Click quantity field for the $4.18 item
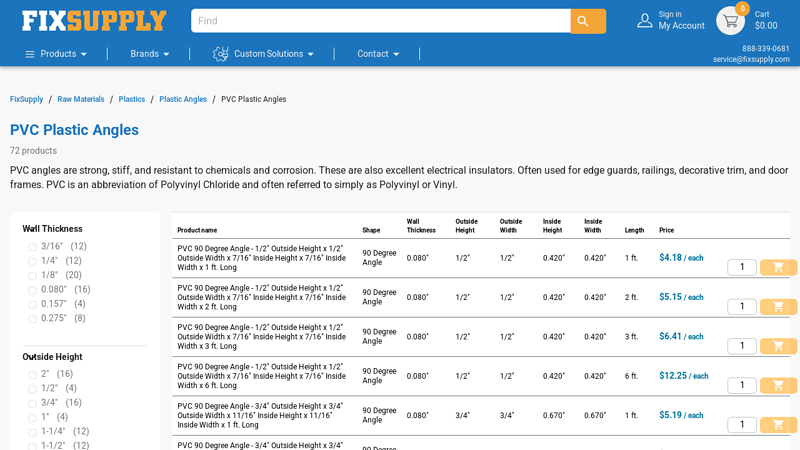Viewport: 800px width, 450px height. pyautogui.click(x=742, y=267)
